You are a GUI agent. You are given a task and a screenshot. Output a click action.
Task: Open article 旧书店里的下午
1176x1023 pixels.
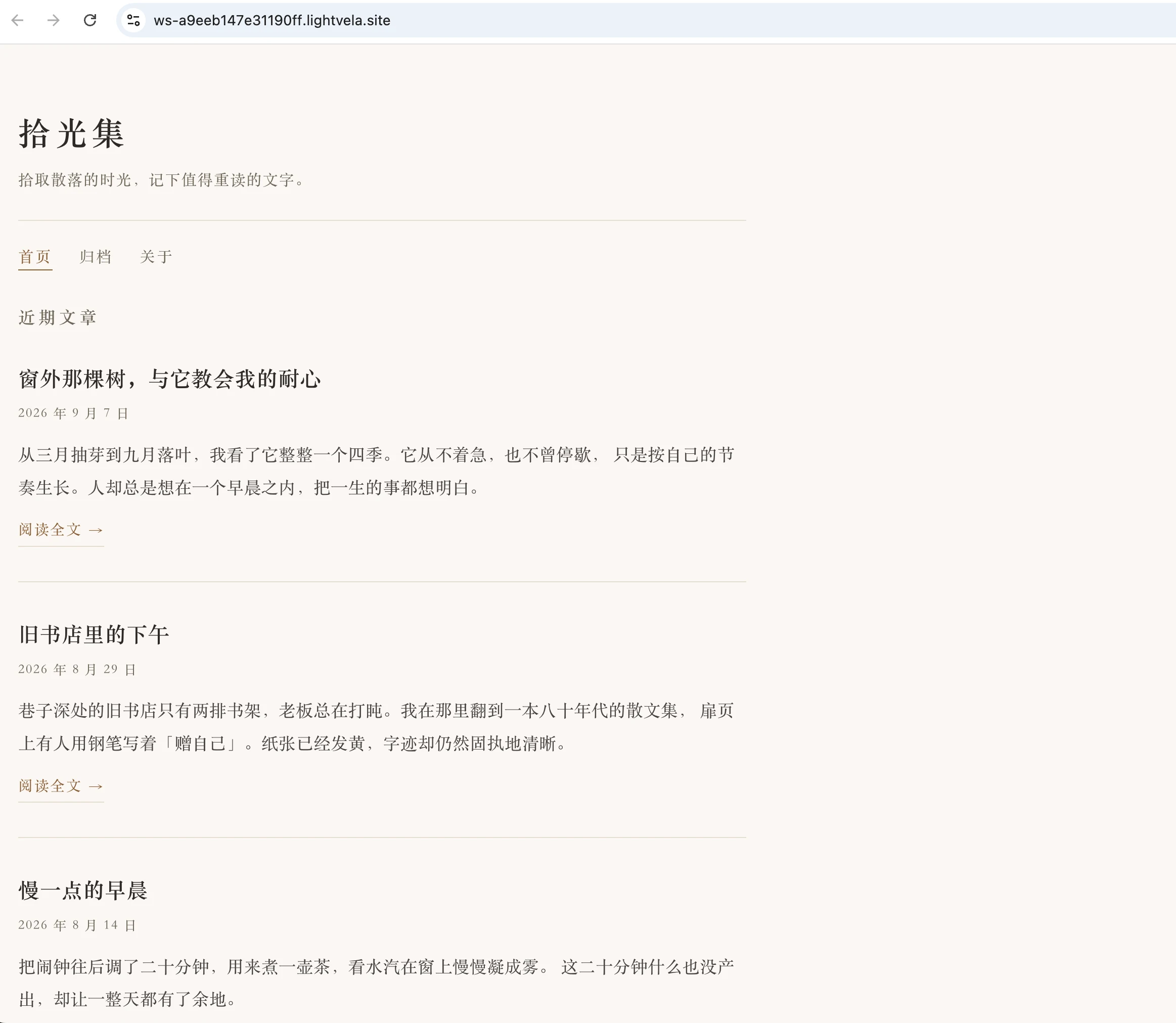(x=94, y=635)
